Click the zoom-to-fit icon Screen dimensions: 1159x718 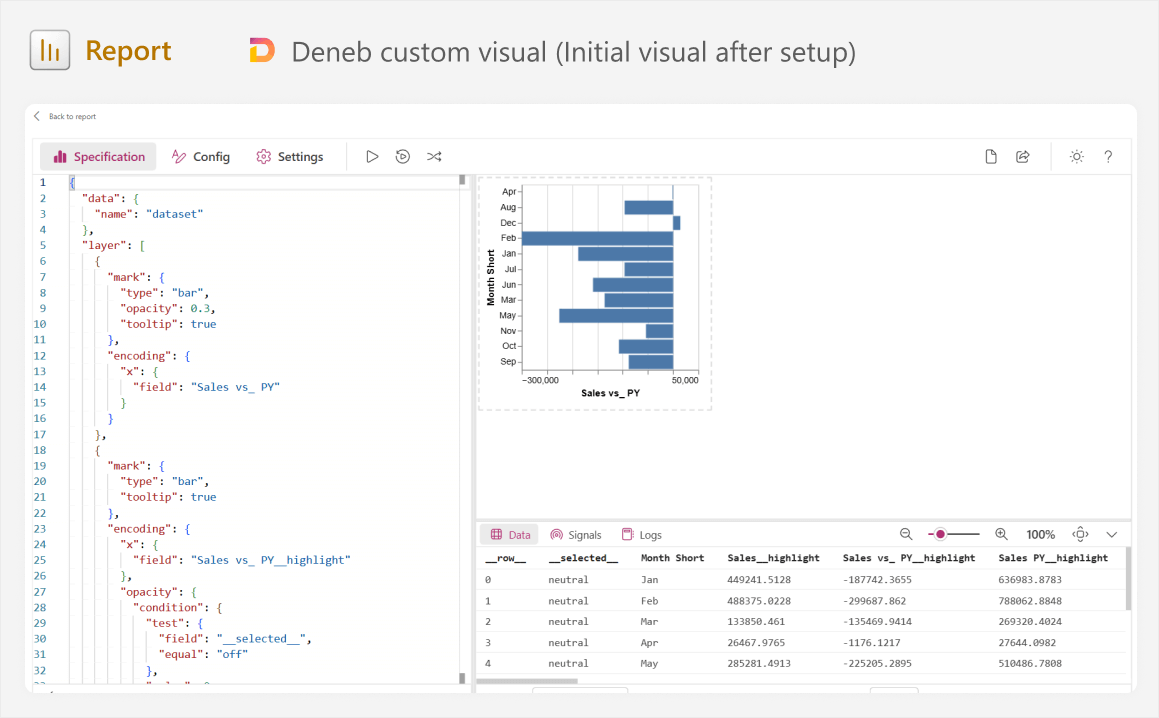coord(1081,534)
